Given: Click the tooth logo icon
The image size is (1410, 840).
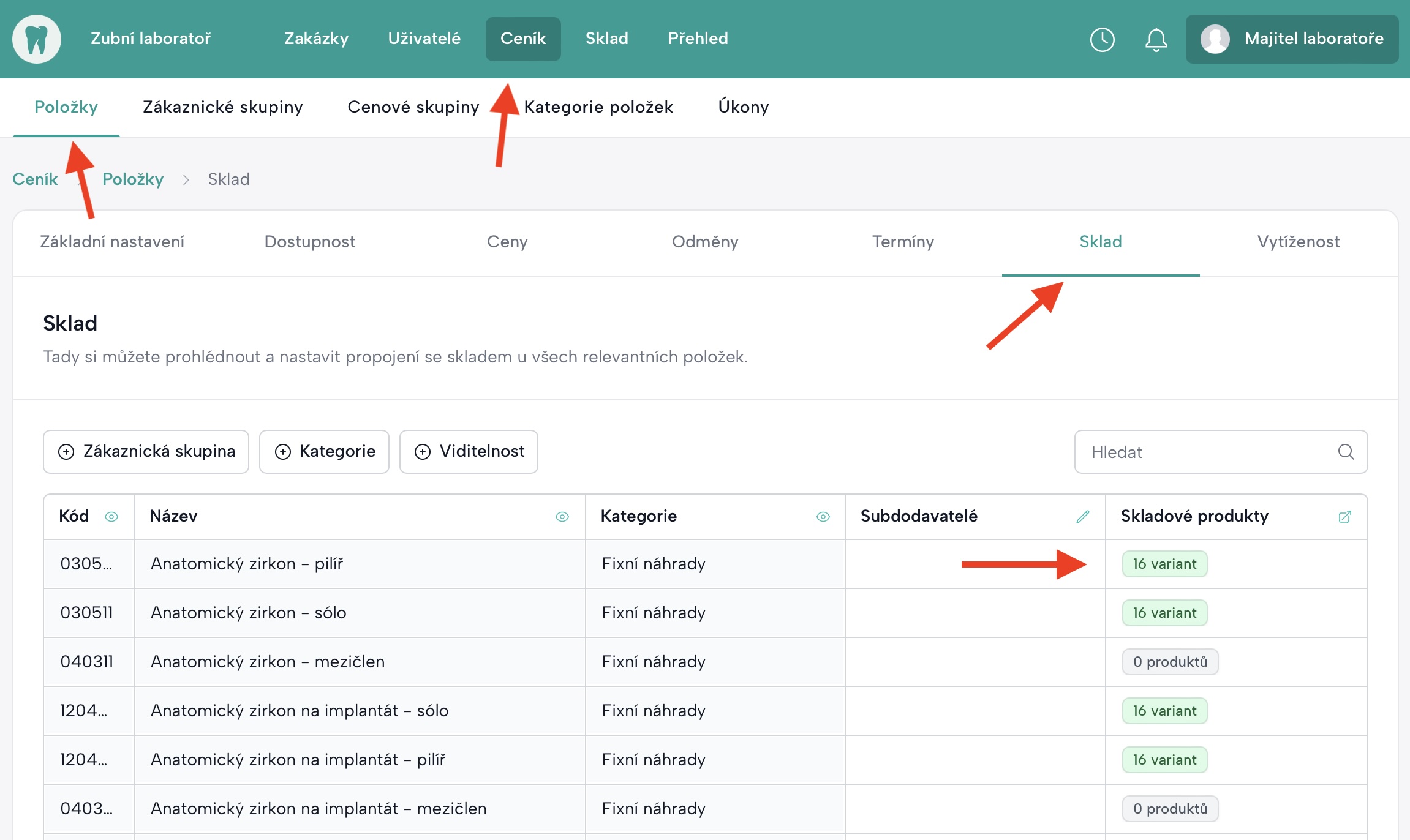Looking at the screenshot, I should (37, 39).
